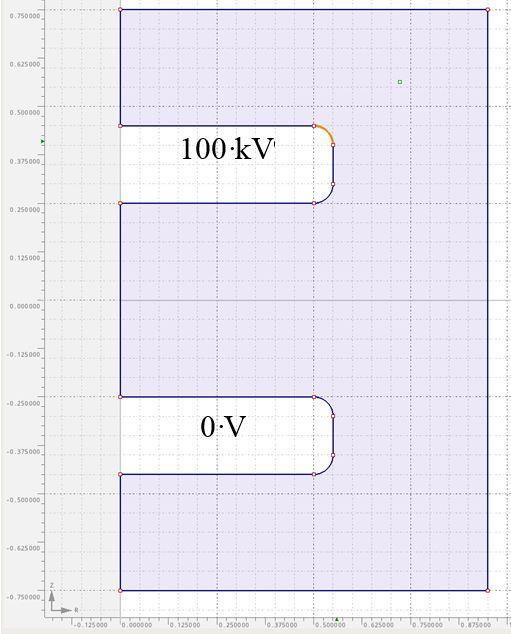Click horizontal ruler label 0.250000

pos(234,625)
